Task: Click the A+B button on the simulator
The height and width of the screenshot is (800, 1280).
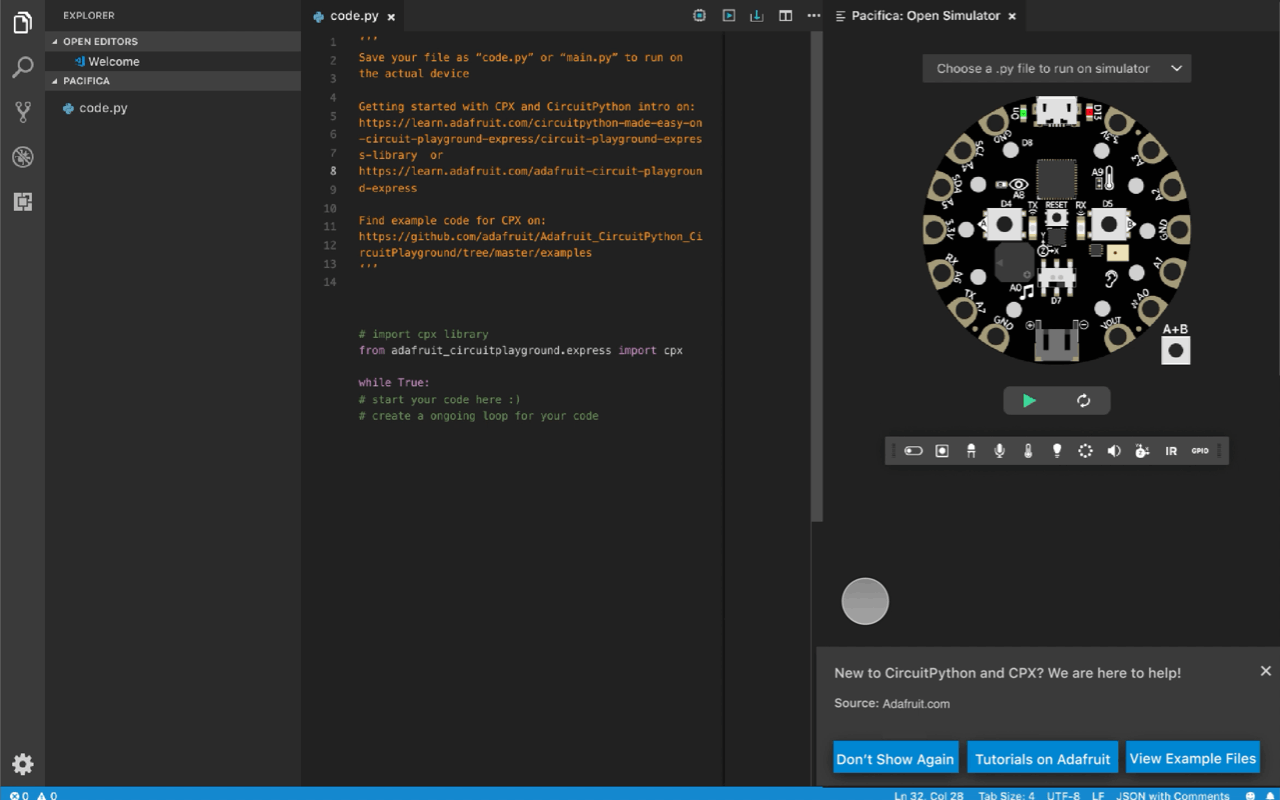Action: (x=1176, y=350)
